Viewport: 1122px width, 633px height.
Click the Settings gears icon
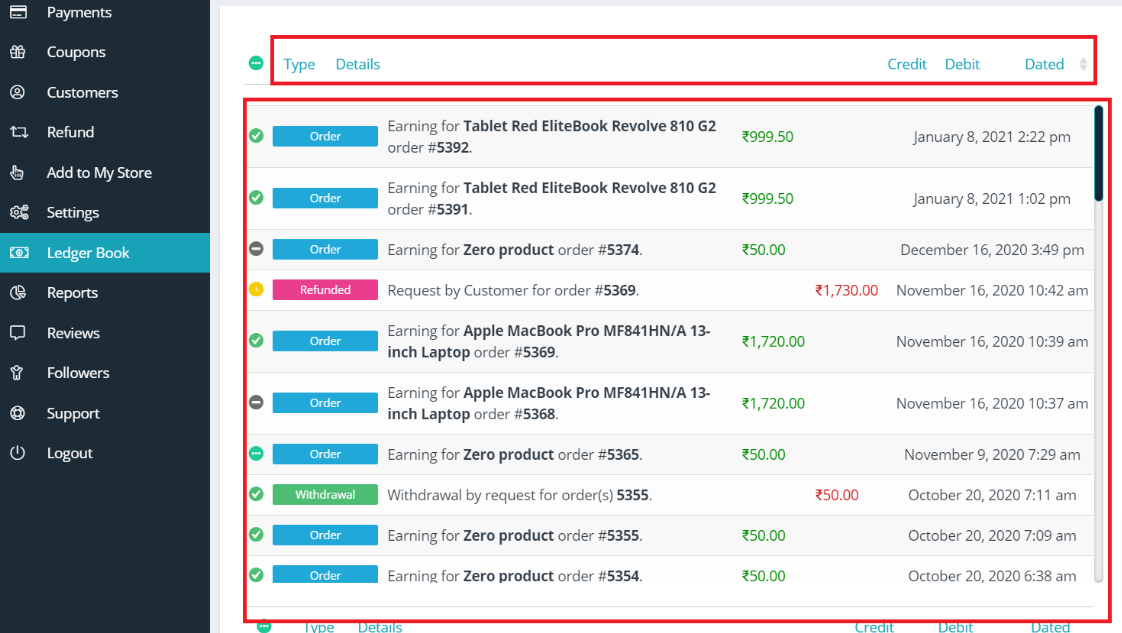pyautogui.click(x=19, y=212)
